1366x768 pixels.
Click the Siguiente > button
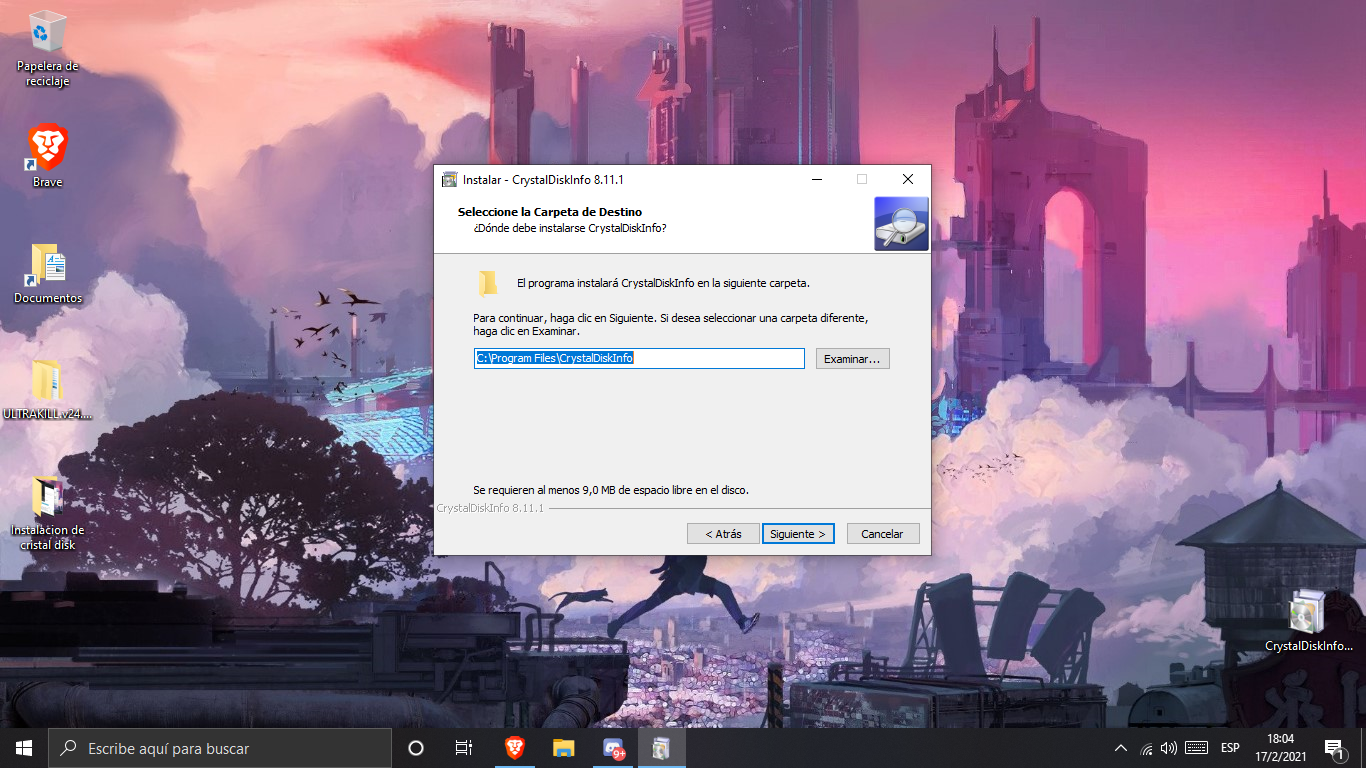pyautogui.click(x=798, y=534)
